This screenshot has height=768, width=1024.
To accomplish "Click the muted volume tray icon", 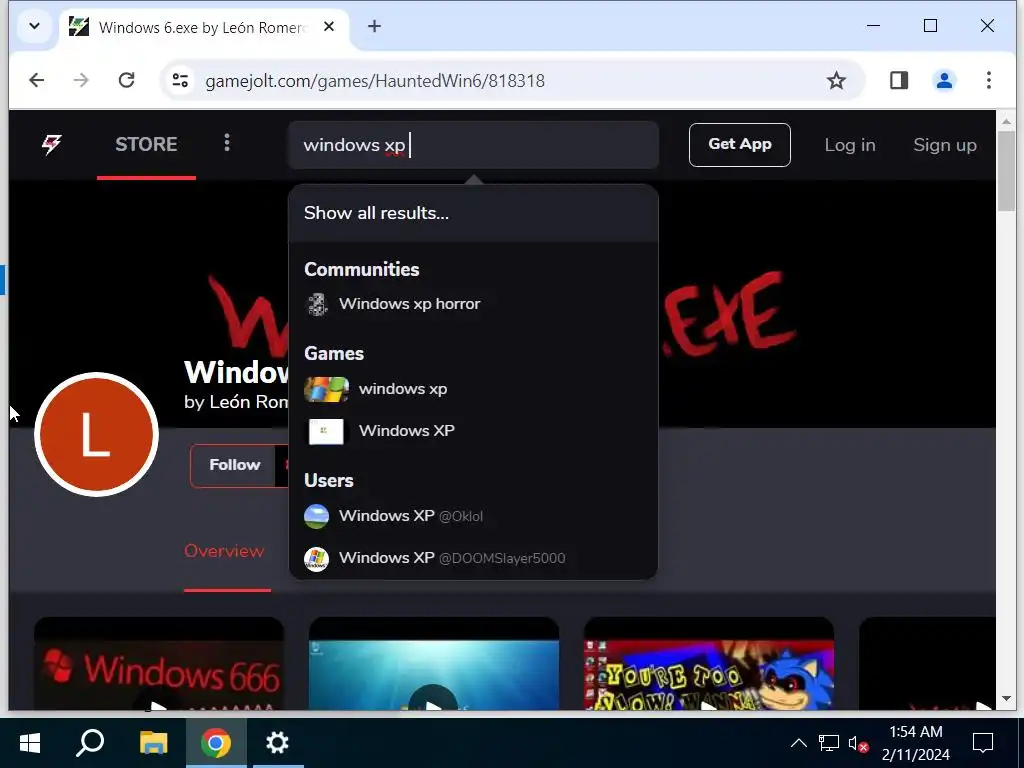I will 858,743.
